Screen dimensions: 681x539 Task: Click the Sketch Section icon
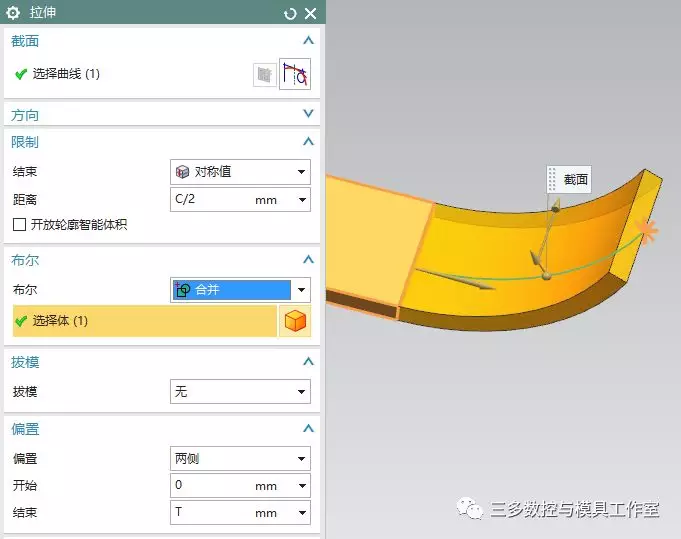pos(264,75)
